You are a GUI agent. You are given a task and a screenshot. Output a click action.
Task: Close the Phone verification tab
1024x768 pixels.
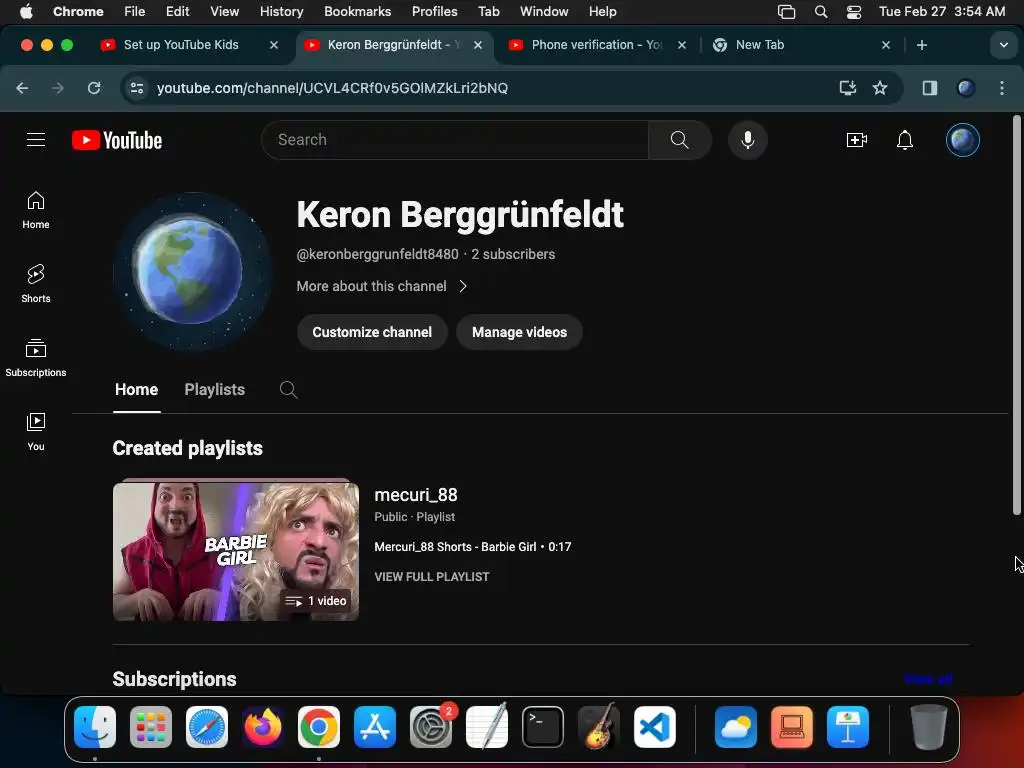[682, 45]
